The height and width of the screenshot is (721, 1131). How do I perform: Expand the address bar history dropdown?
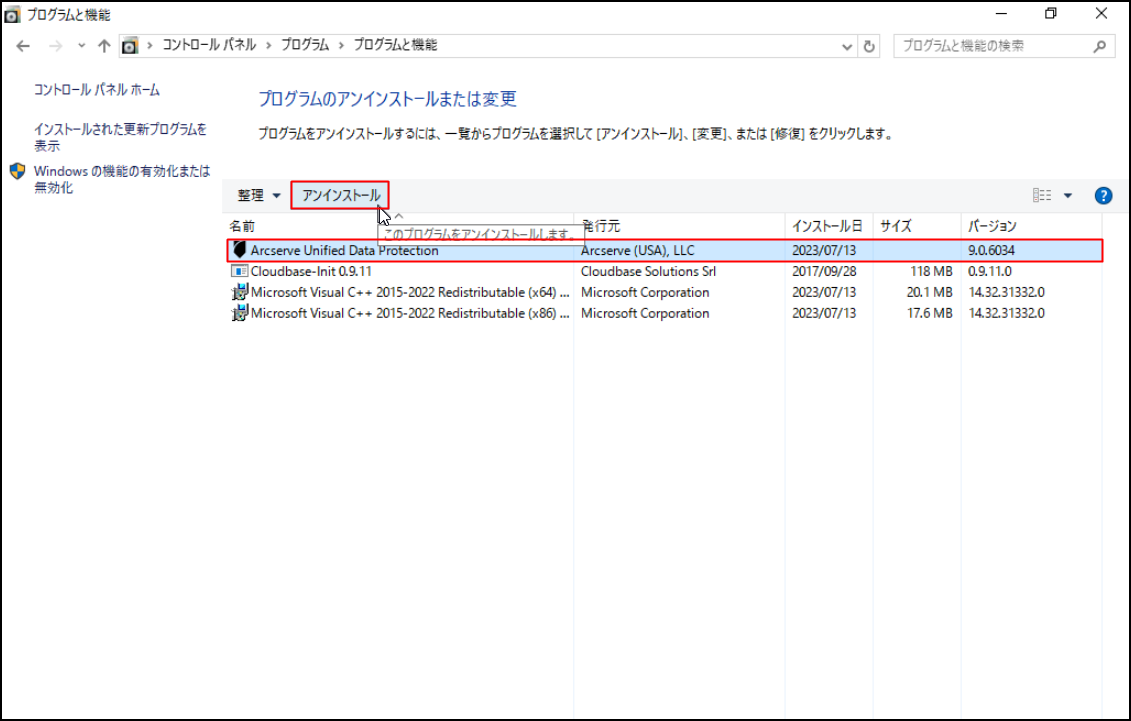click(847, 47)
